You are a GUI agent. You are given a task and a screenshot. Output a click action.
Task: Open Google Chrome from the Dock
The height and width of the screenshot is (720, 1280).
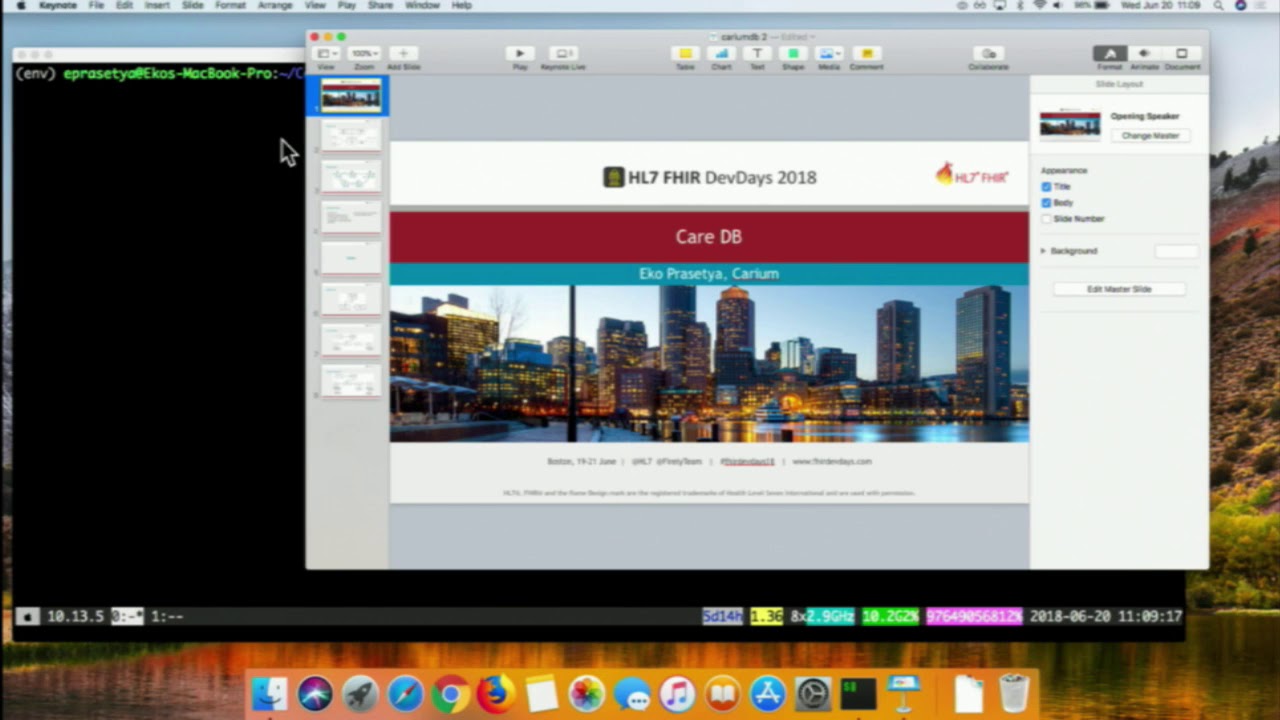451,693
